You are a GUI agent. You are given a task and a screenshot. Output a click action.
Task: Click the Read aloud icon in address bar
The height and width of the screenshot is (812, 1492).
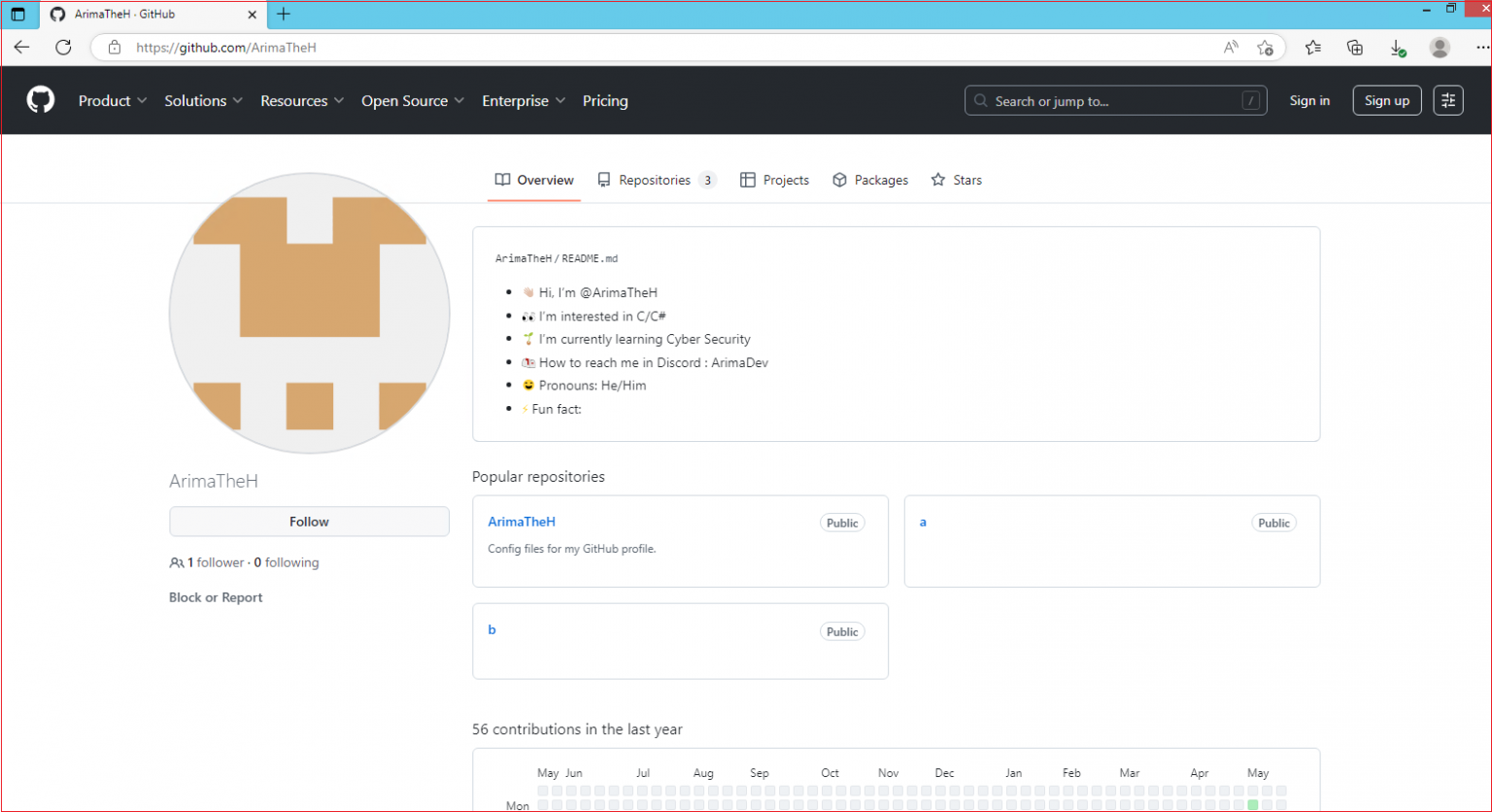coord(1231,47)
